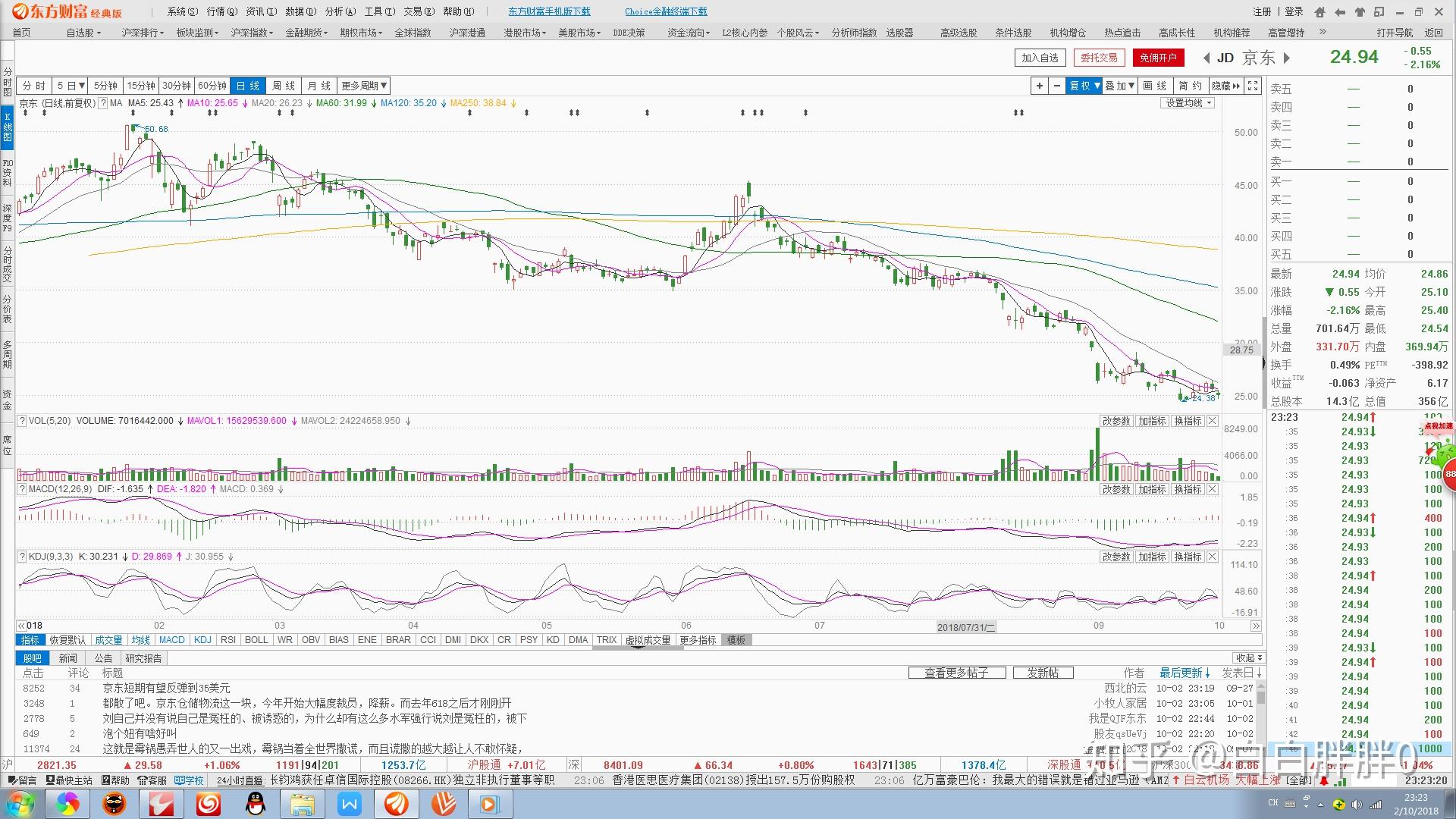Zoom in the chart with plus button
Viewport: 1456px width, 819px height.
[1040, 86]
